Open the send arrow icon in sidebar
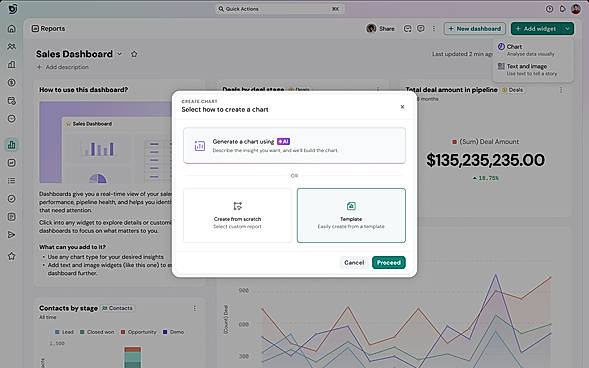 [x=12, y=235]
